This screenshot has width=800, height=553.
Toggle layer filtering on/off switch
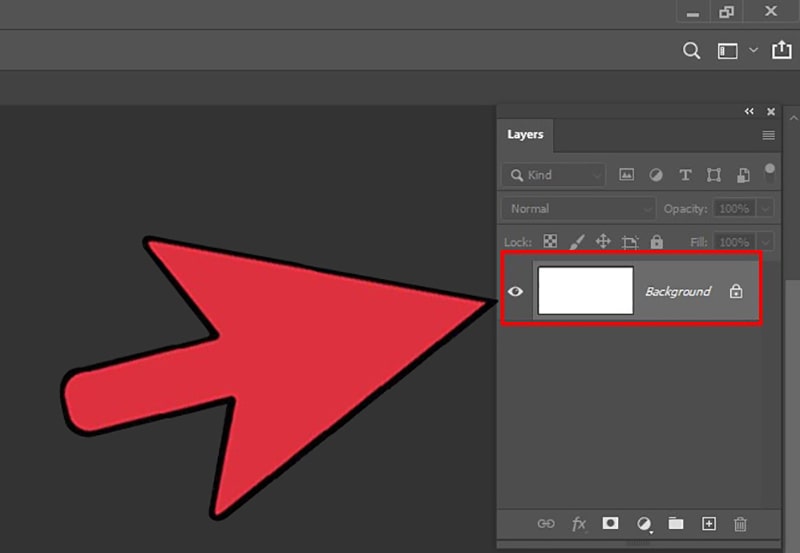(x=769, y=173)
